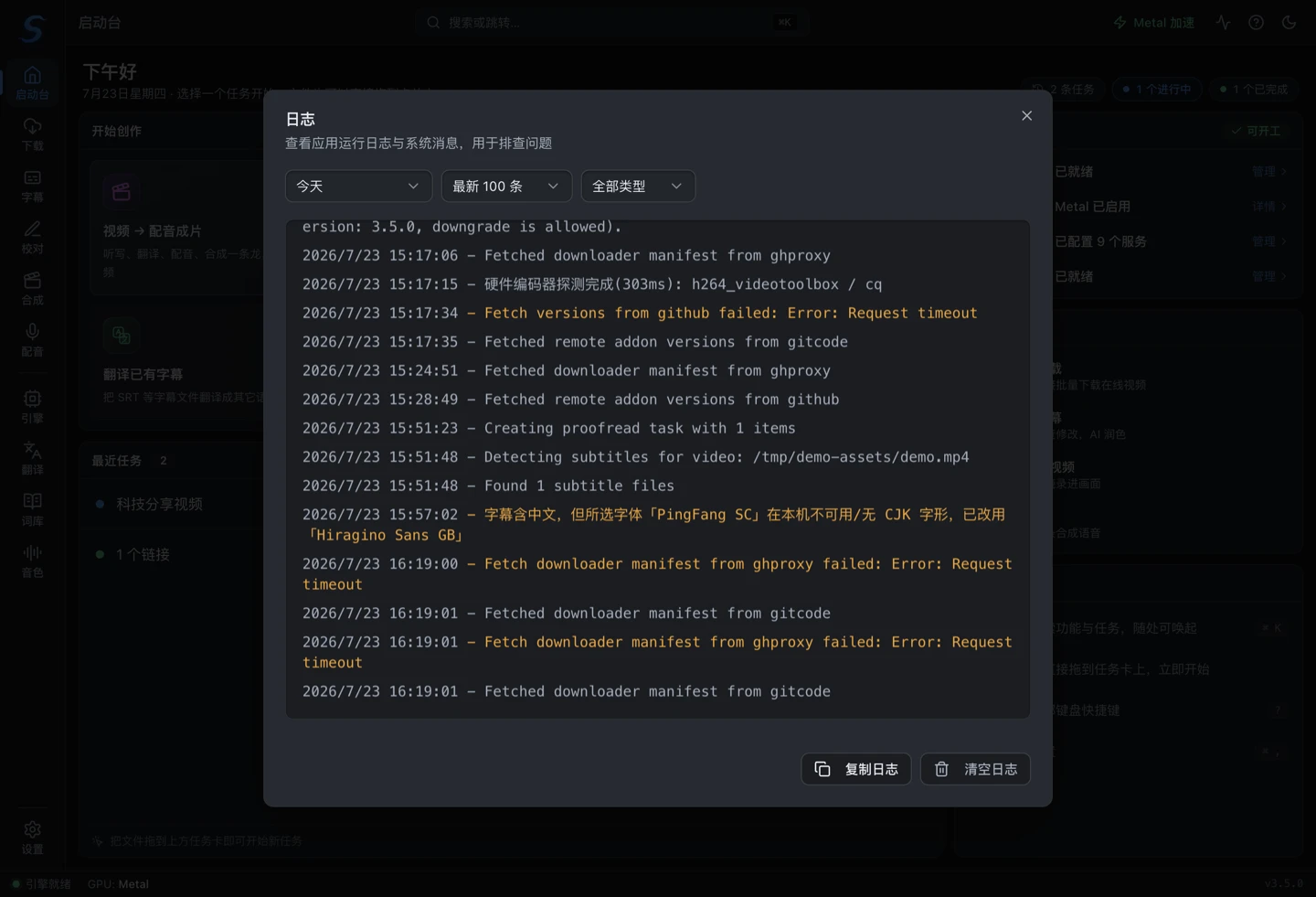Open the 词库 sidebar section
This screenshot has height=897, width=1316.
32,508
